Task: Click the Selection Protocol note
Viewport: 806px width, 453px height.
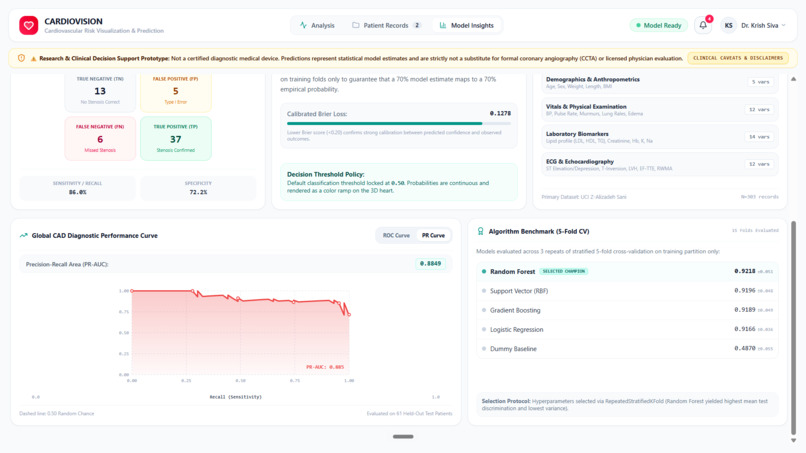Action: click(627, 405)
